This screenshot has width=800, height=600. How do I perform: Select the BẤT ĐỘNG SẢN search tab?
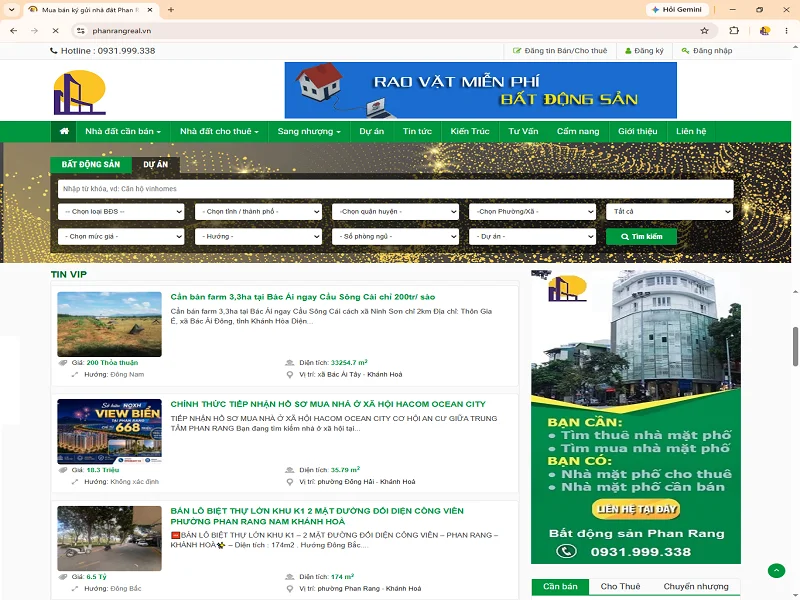(x=91, y=164)
